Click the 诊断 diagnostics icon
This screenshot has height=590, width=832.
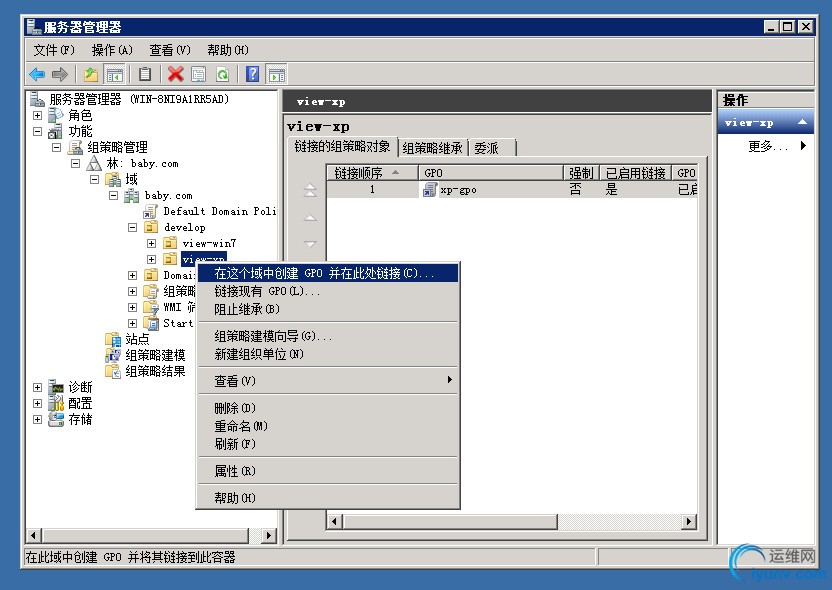[56, 387]
